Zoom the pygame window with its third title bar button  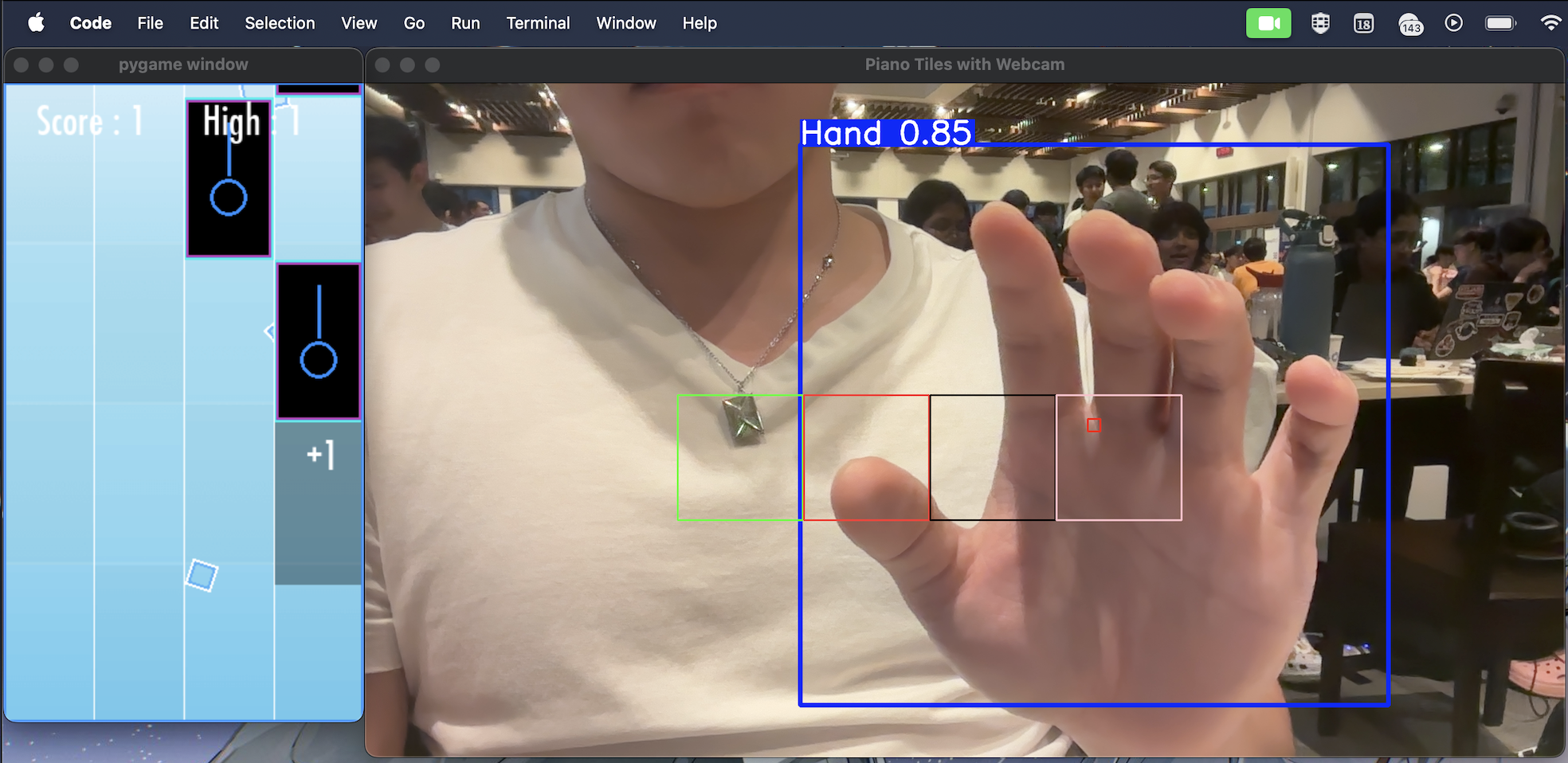pyautogui.click(x=71, y=65)
